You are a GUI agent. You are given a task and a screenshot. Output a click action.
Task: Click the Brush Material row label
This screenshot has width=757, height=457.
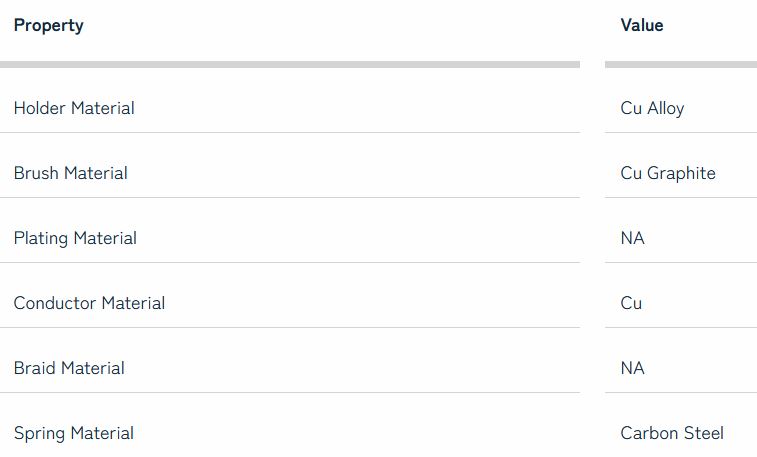[x=70, y=173]
